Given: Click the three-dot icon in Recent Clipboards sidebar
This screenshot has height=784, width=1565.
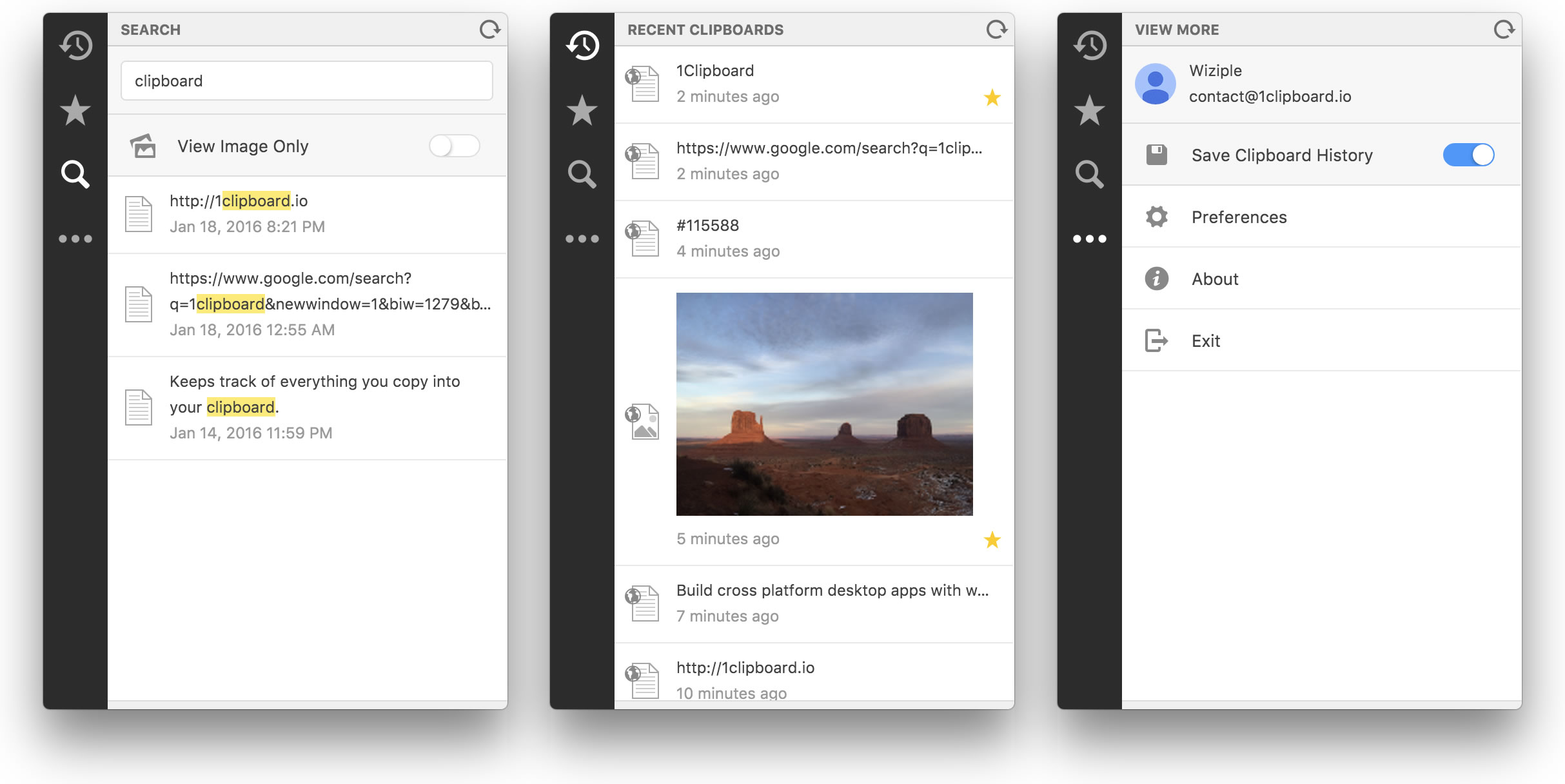Looking at the screenshot, I should tap(582, 239).
